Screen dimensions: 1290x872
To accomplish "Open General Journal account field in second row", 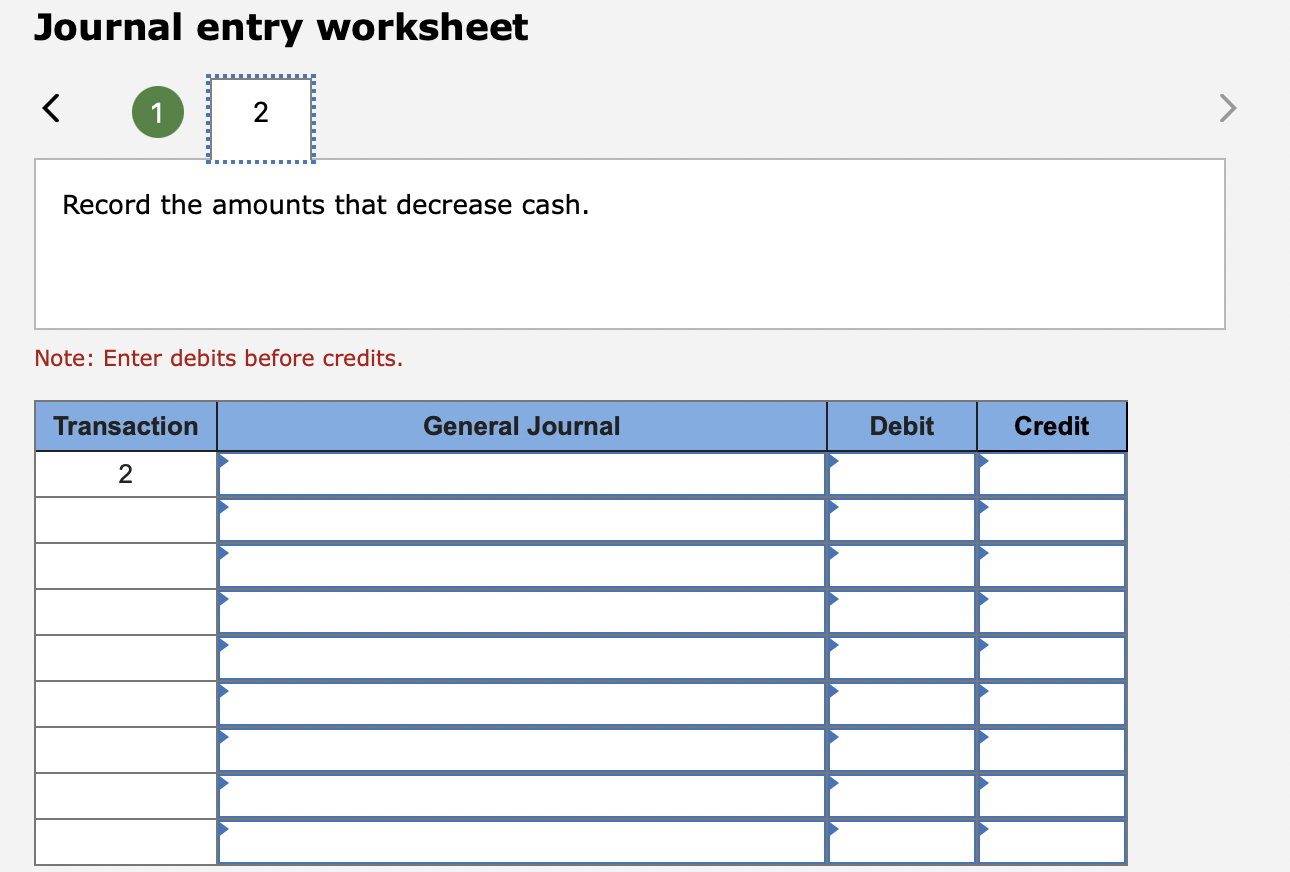I will click(522, 520).
